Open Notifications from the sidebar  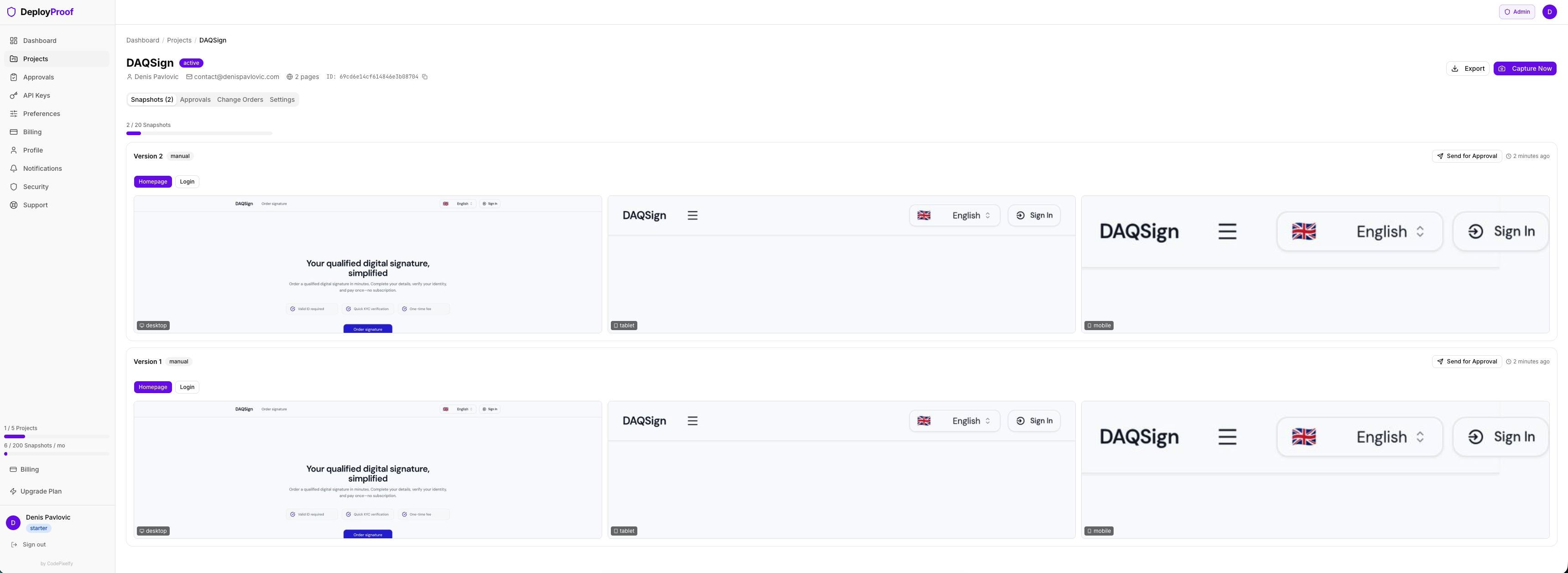(42, 168)
